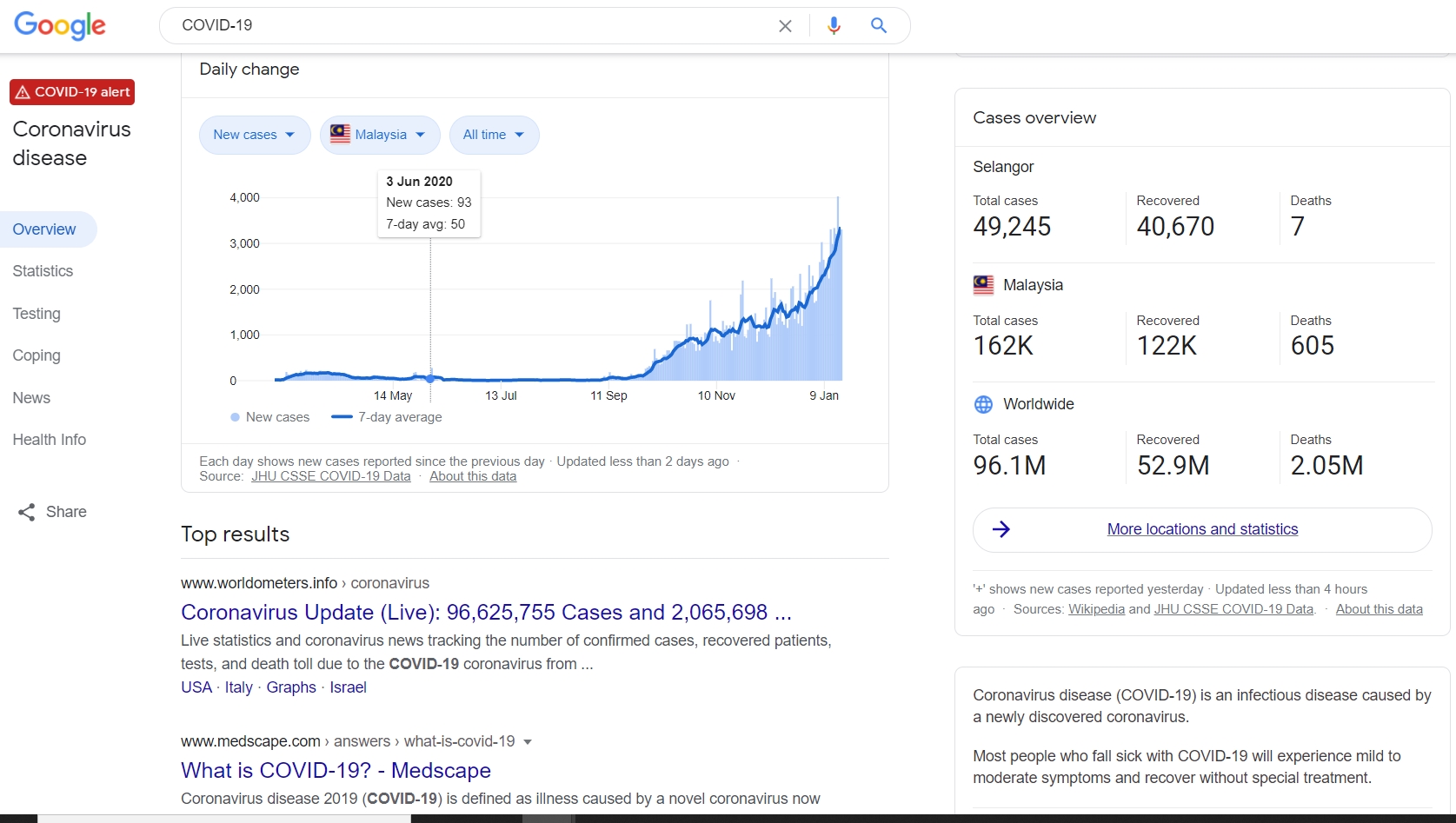Click the Google logo
The image size is (1456, 823).
coord(59,26)
